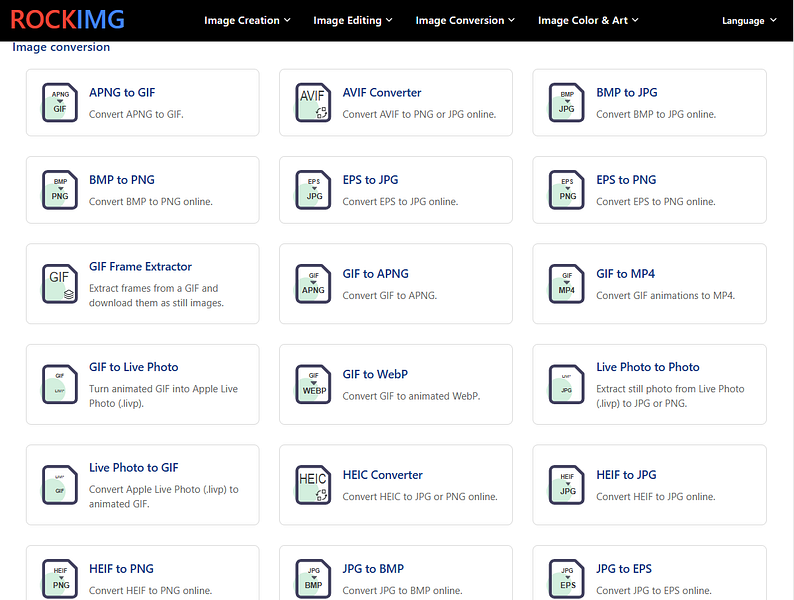
Task: Click 'Convert HEIF to PNG online.' description
Action: point(151,590)
